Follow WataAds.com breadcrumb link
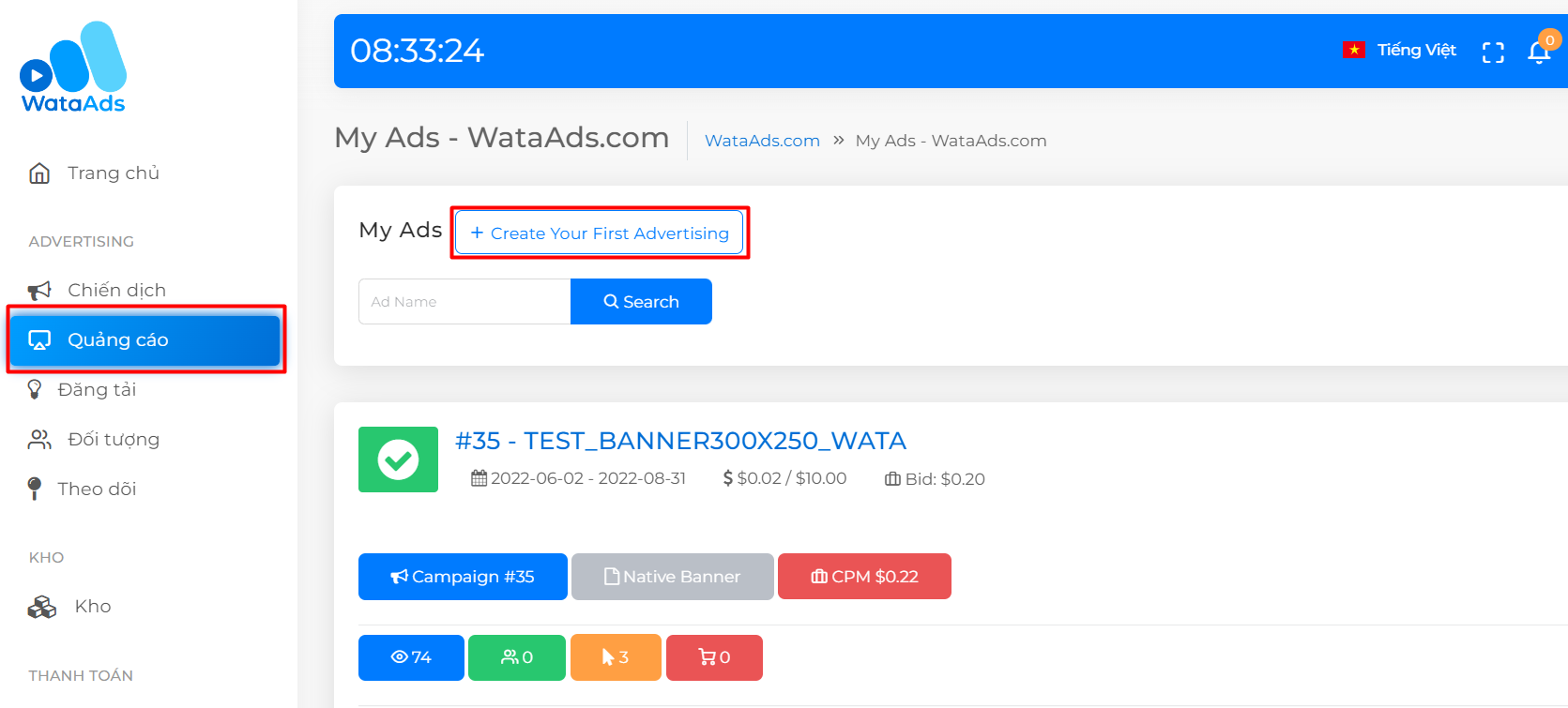The image size is (1568, 708). click(762, 141)
